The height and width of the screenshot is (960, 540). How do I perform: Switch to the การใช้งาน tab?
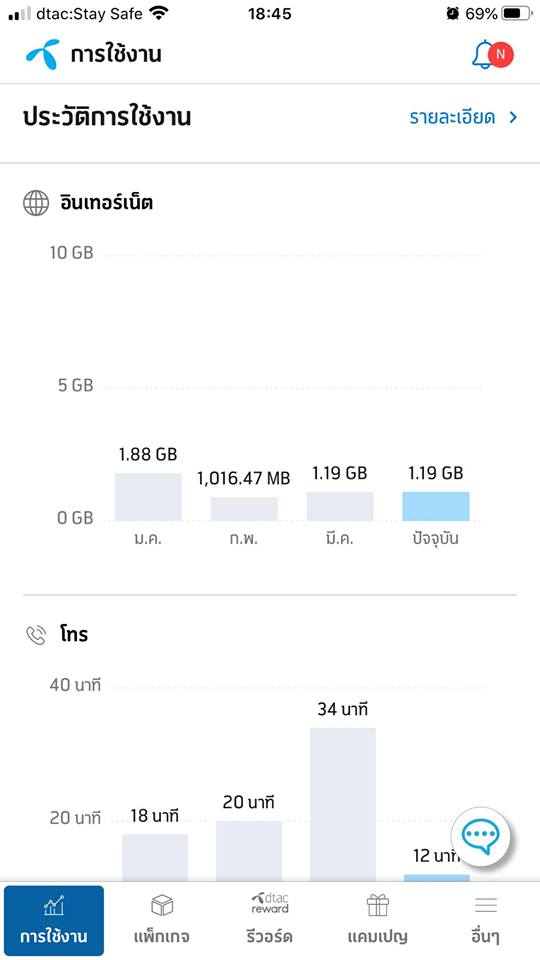(x=54, y=920)
